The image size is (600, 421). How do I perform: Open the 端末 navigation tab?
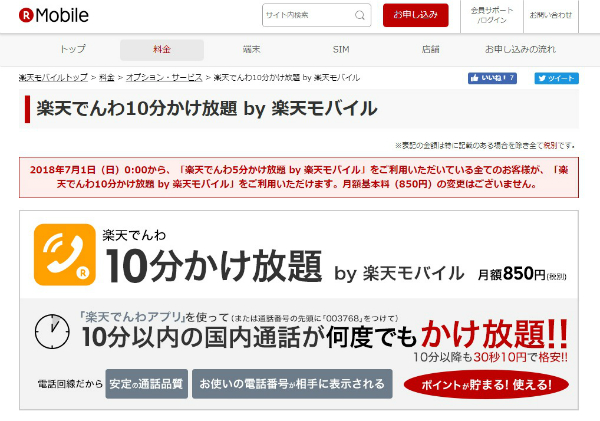[x=251, y=49]
